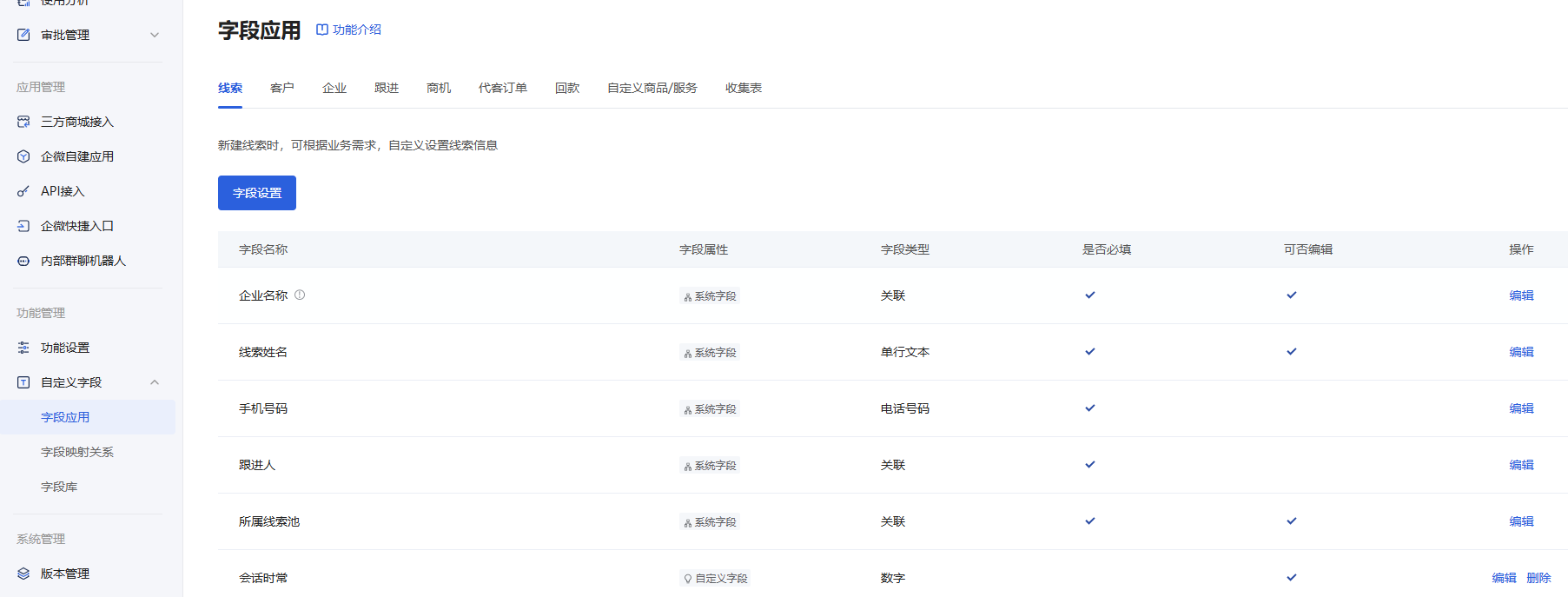Click the 可否编辑 column header
The height and width of the screenshot is (597, 1568).
point(1308,249)
